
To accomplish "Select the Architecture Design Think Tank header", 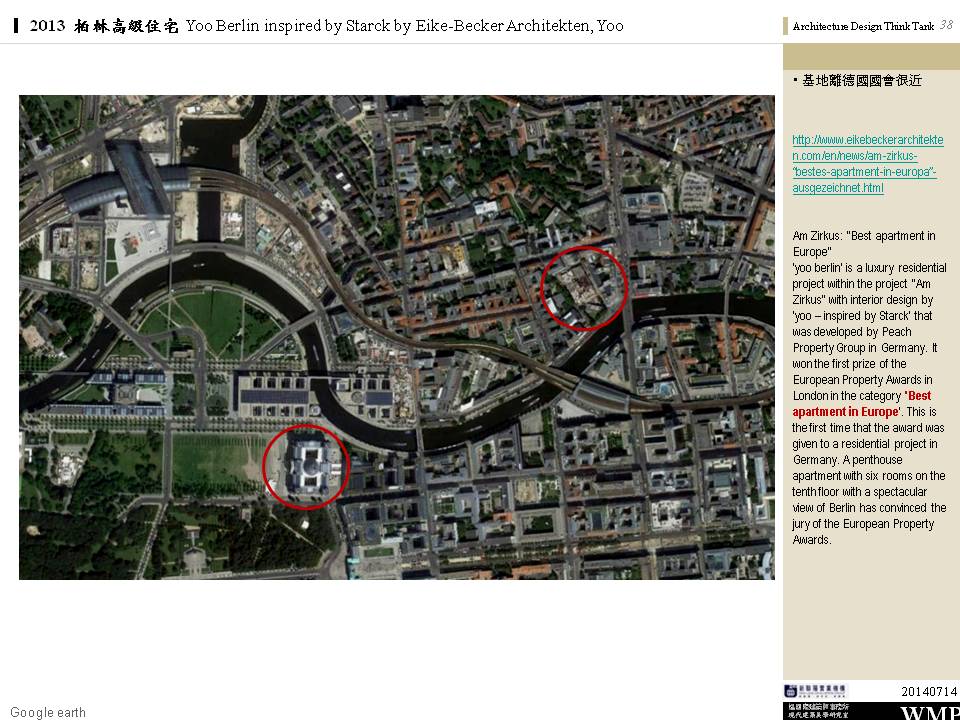I will [x=863, y=27].
